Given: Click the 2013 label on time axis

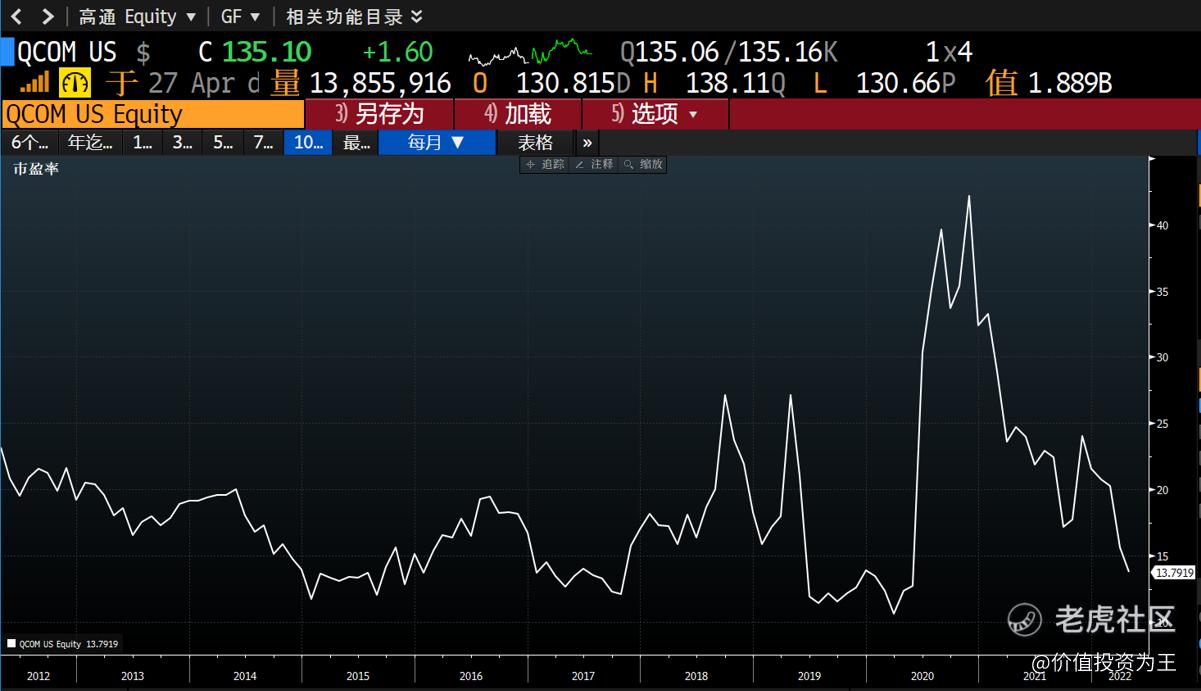Looking at the screenshot, I should pos(132,676).
